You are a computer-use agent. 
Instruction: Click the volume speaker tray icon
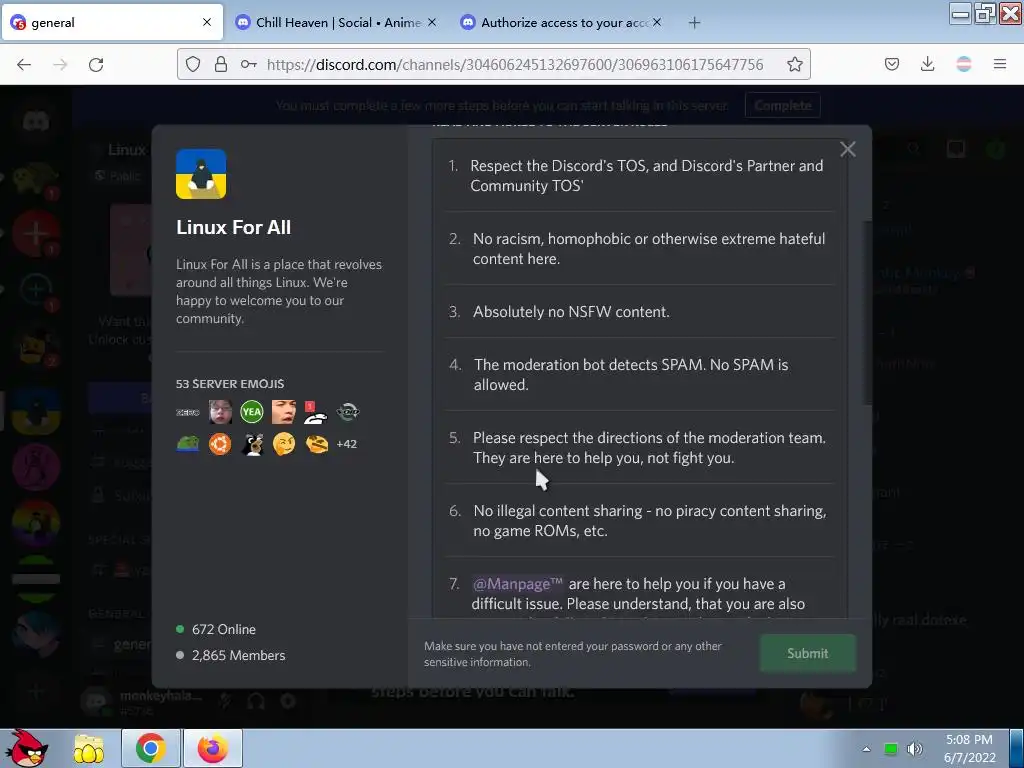[x=915, y=749]
